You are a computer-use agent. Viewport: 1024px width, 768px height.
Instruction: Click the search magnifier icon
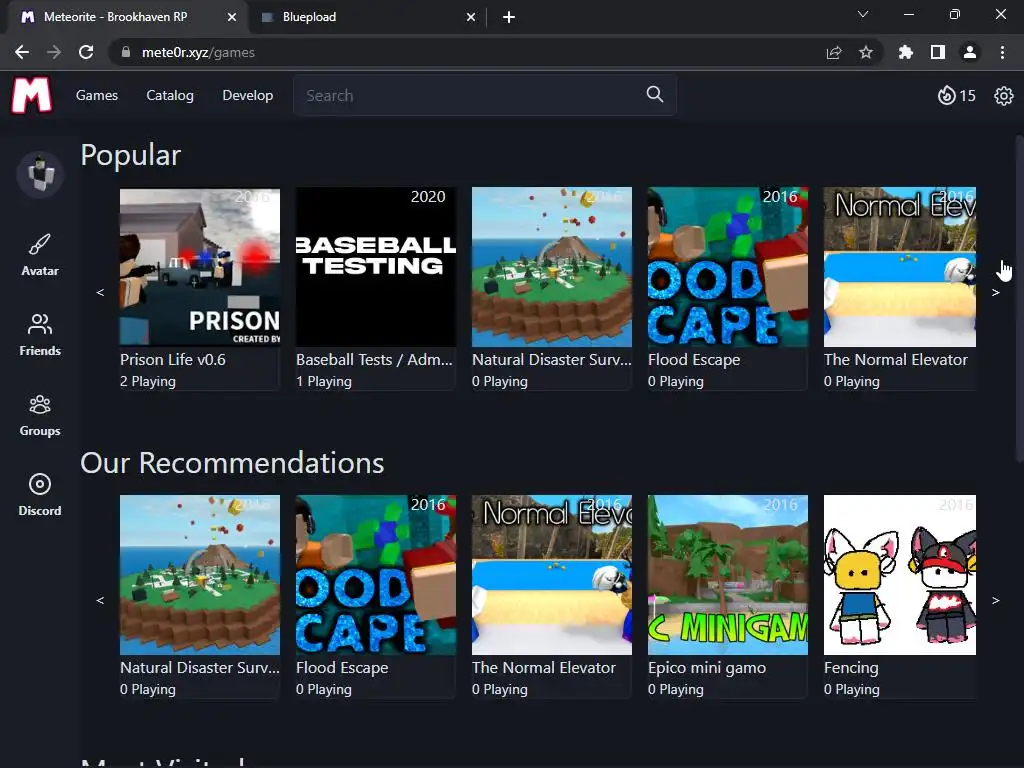[655, 95]
